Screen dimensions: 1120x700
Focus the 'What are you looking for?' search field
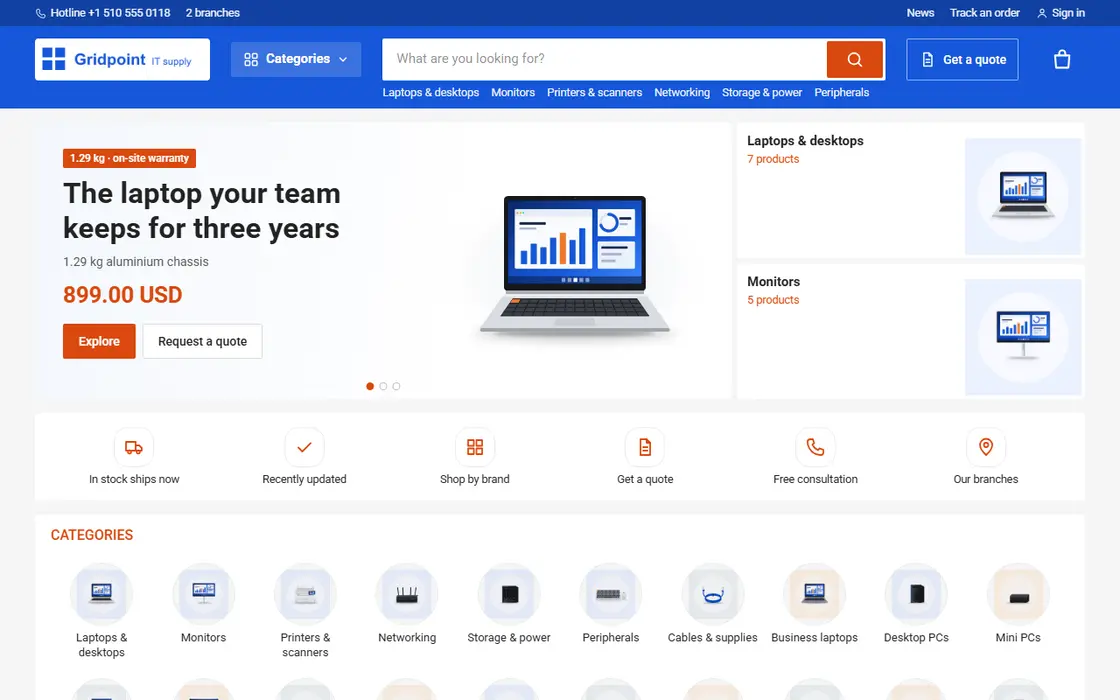[604, 59]
